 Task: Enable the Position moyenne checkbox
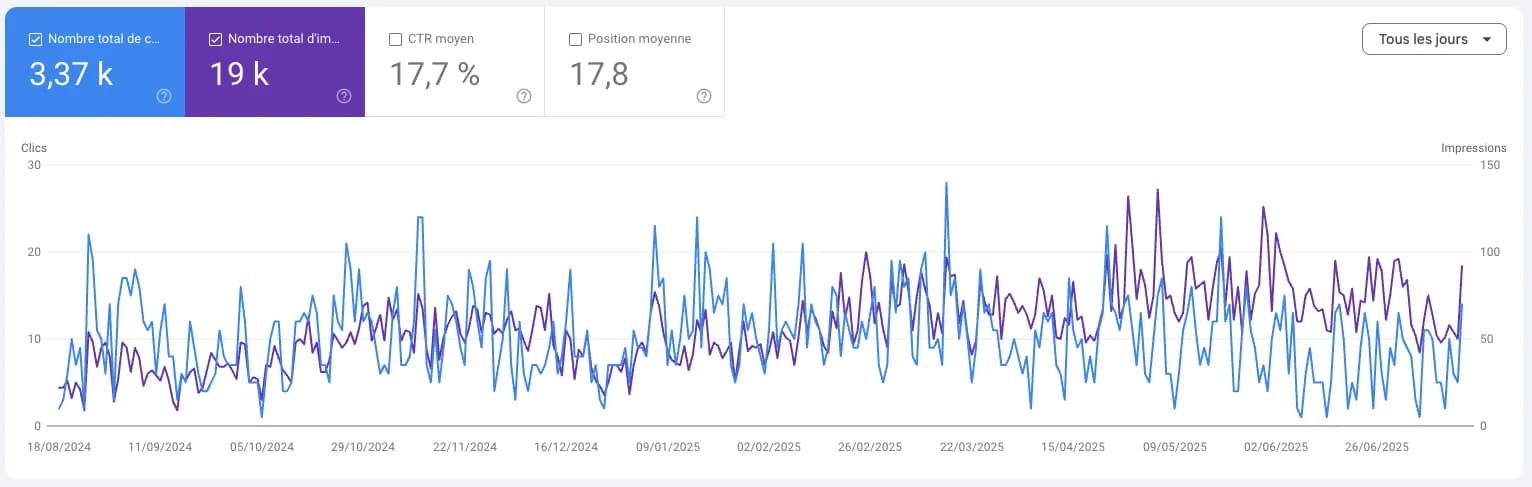[x=575, y=39]
